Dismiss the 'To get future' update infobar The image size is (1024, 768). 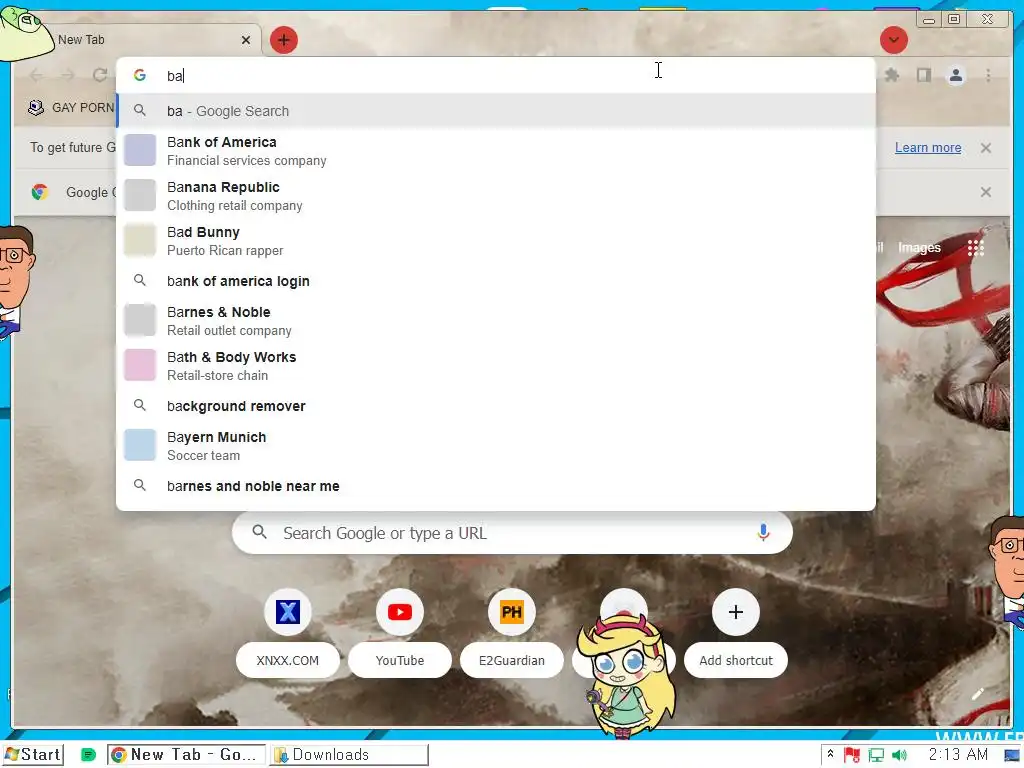click(985, 148)
